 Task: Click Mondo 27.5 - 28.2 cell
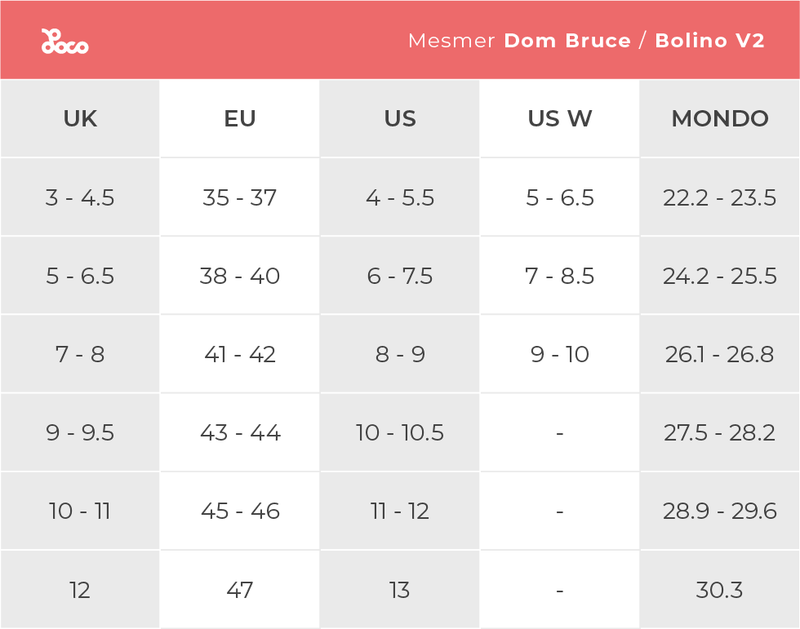pos(720,433)
